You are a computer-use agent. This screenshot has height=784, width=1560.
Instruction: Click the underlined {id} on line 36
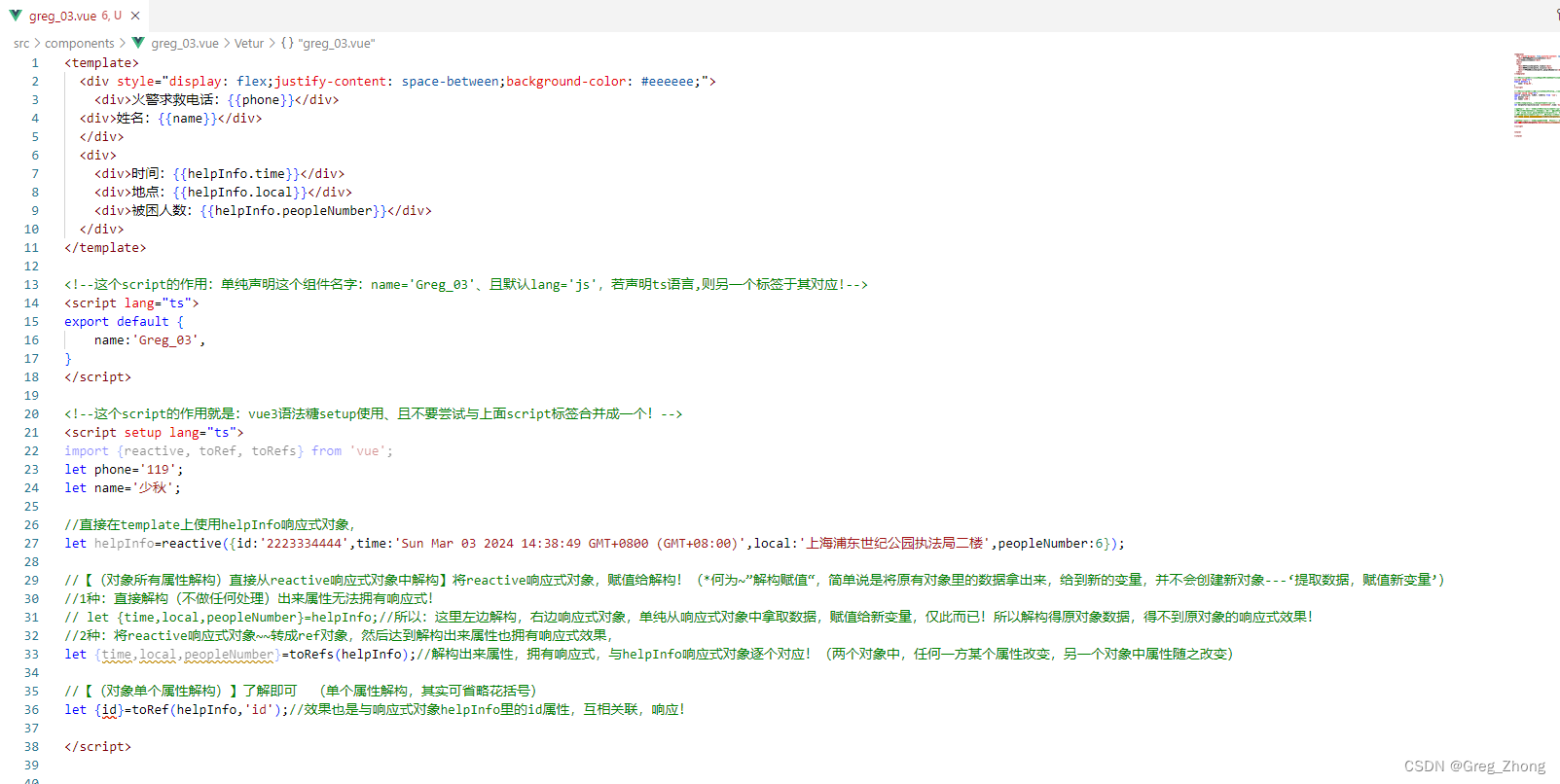coord(109,710)
